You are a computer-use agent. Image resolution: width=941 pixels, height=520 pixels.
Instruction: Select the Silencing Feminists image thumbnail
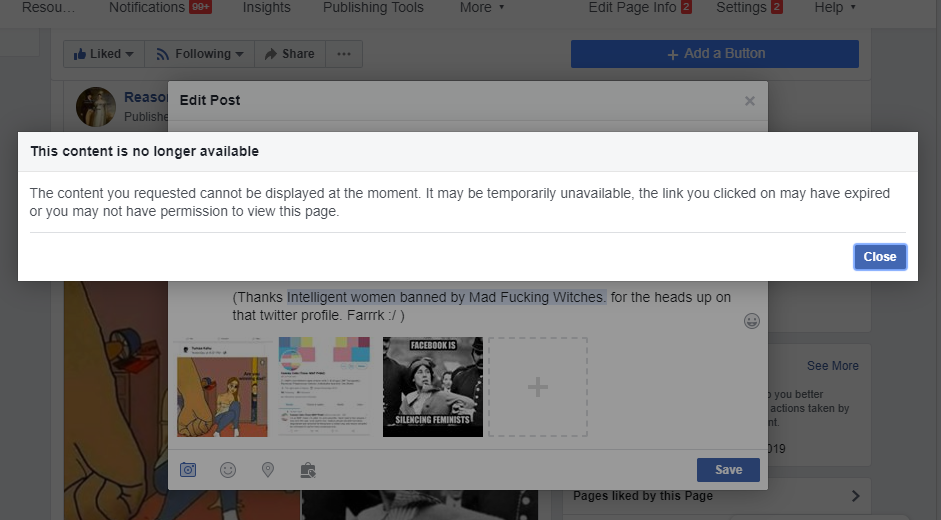pos(433,387)
